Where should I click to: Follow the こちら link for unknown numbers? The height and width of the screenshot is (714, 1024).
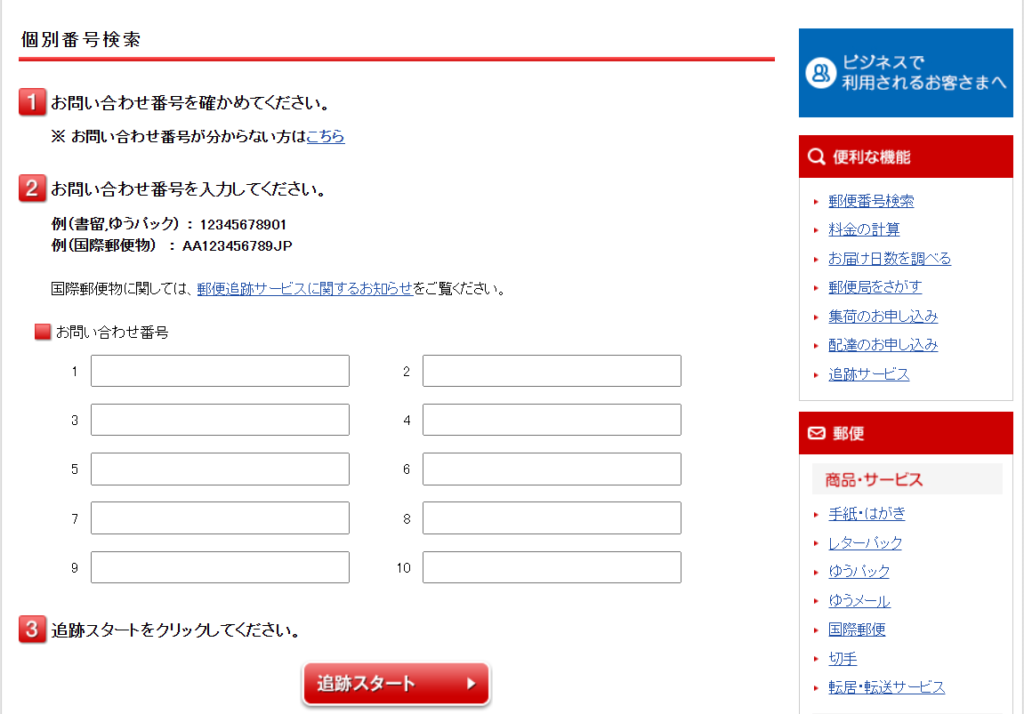(x=325, y=137)
